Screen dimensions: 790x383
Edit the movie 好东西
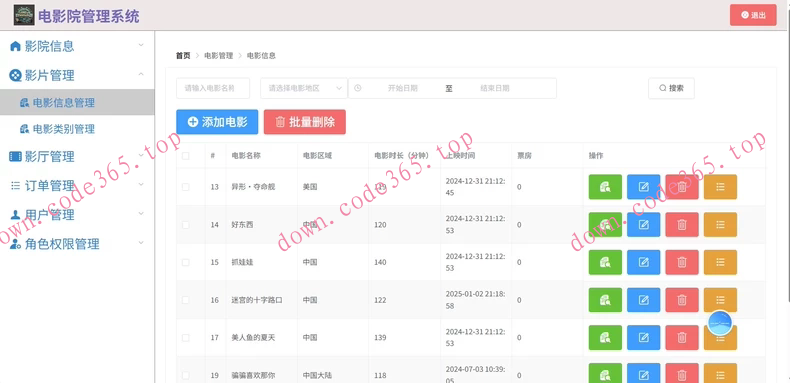[x=643, y=225]
